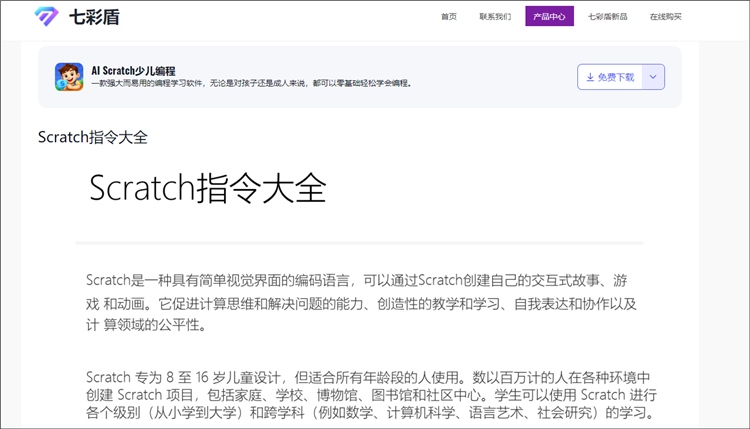The height and width of the screenshot is (429, 750).
Task: Click the large Scratch指令大全 page title
Action: point(208,188)
